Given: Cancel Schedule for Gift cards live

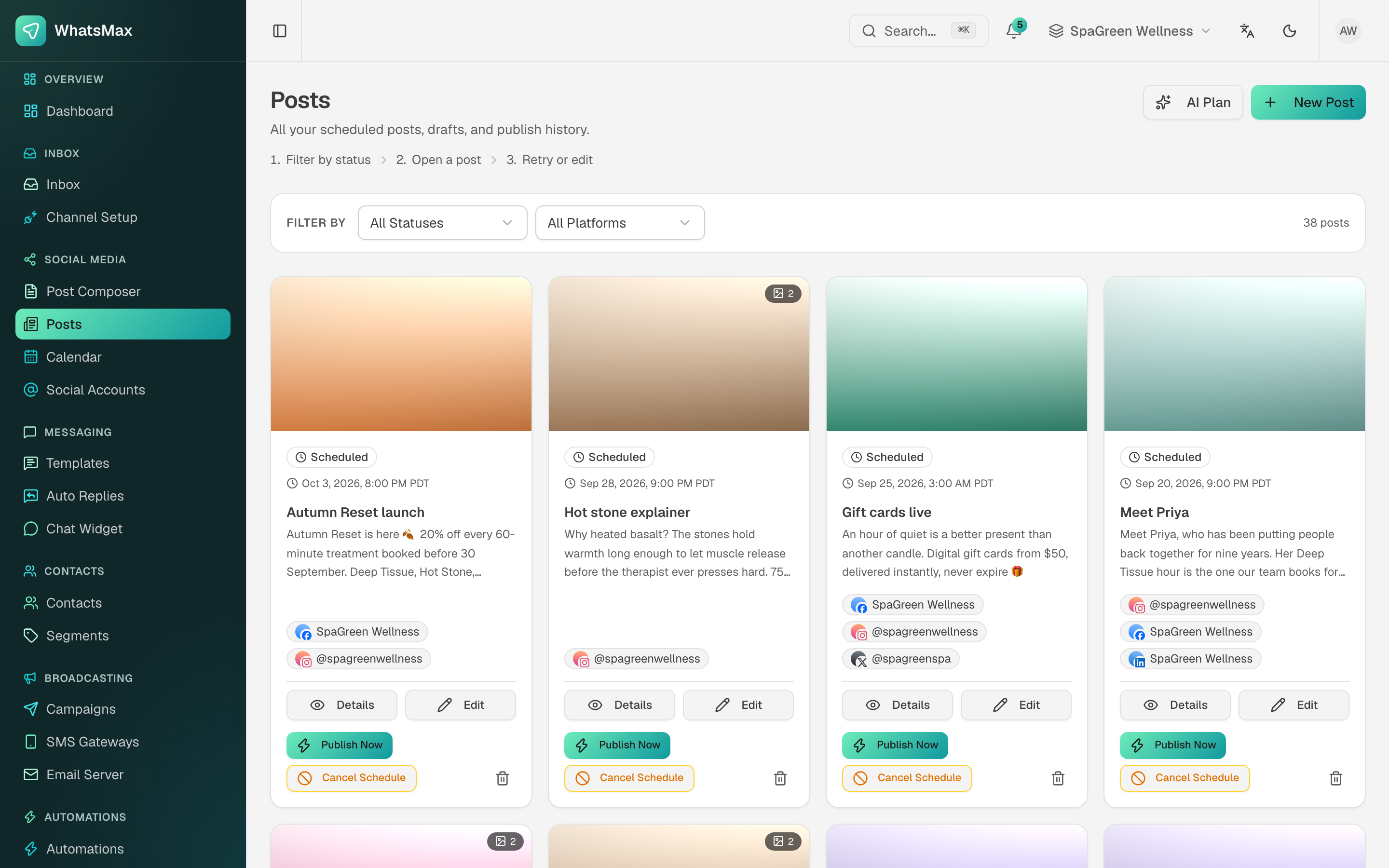Looking at the screenshot, I should point(907,778).
